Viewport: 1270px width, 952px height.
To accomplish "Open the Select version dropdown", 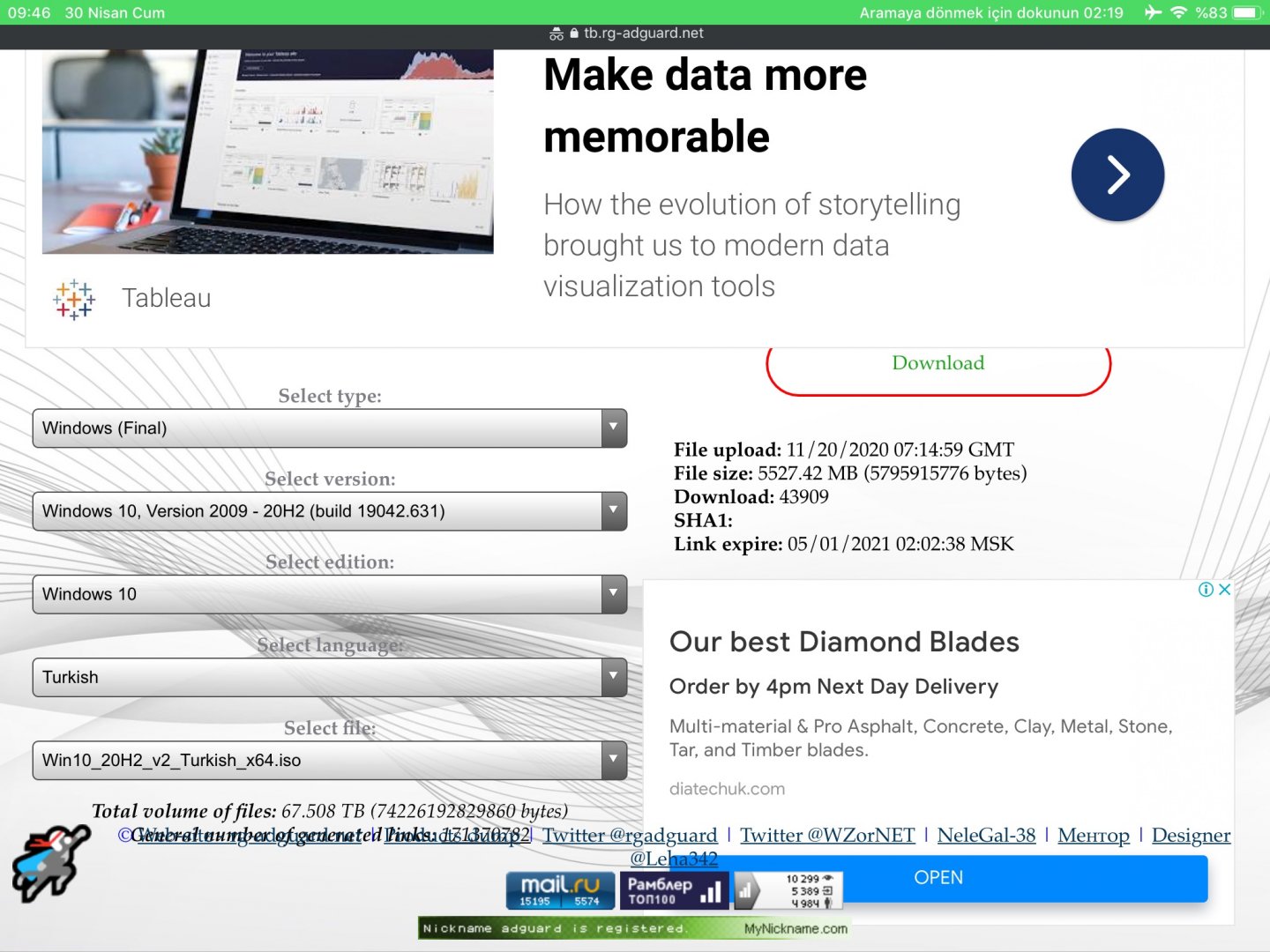I will (x=330, y=511).
